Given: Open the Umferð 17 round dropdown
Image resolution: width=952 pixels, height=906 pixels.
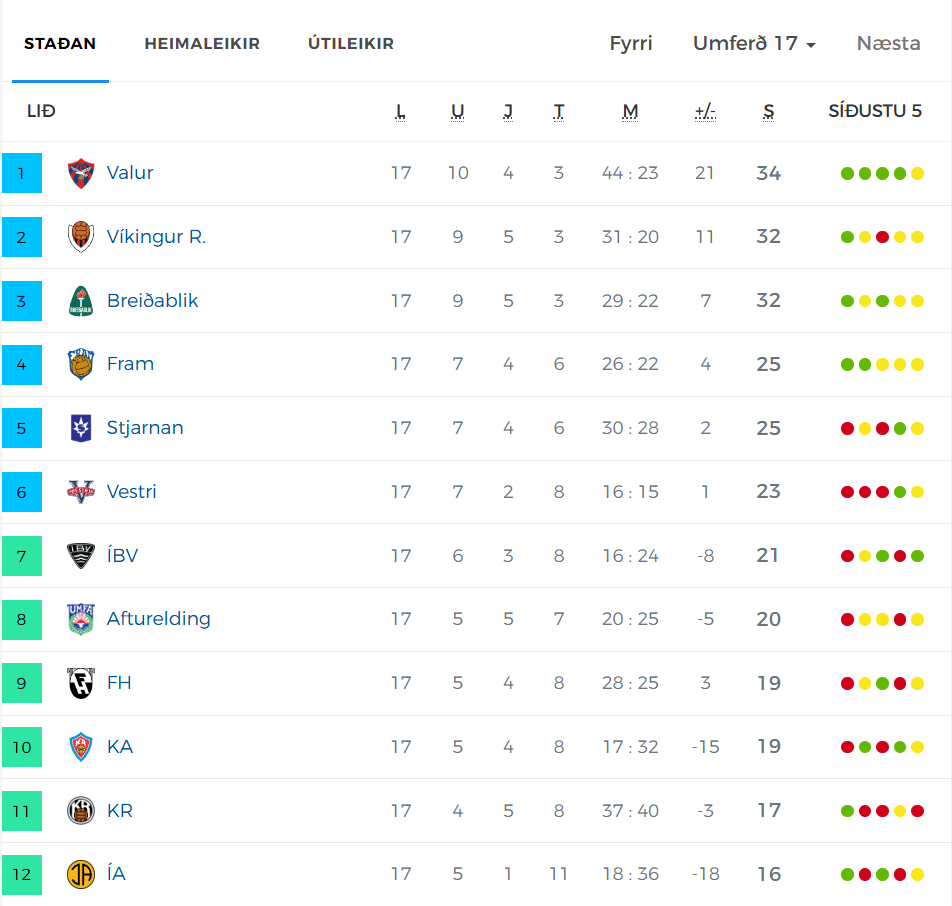Looking at the screenshot, I should 754,43.
